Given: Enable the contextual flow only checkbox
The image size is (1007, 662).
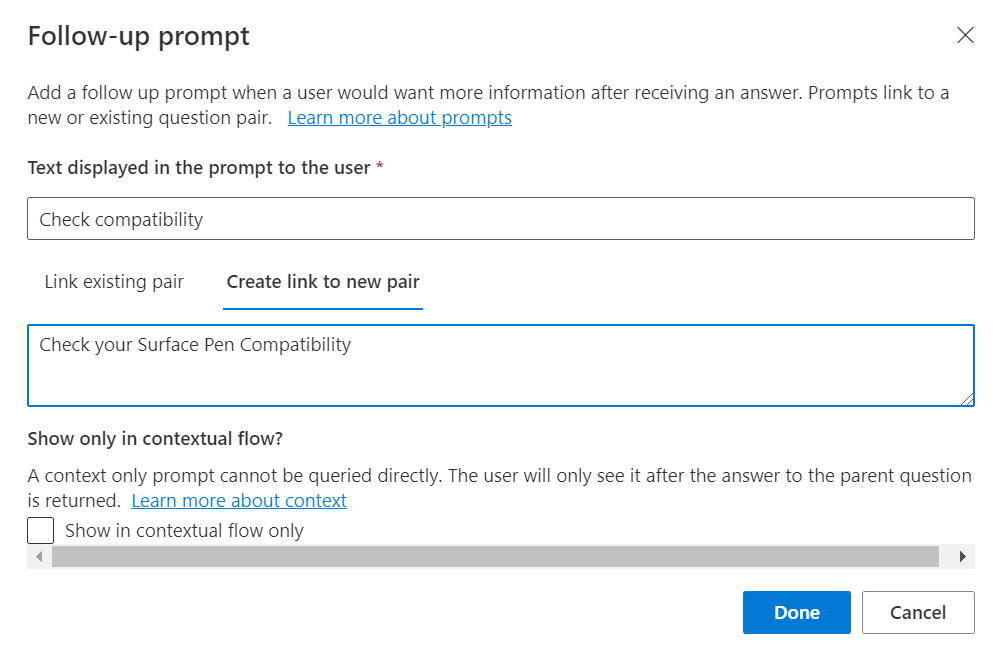Looking at the screenshot, I should pyautogui.click(x=41, y=530).
